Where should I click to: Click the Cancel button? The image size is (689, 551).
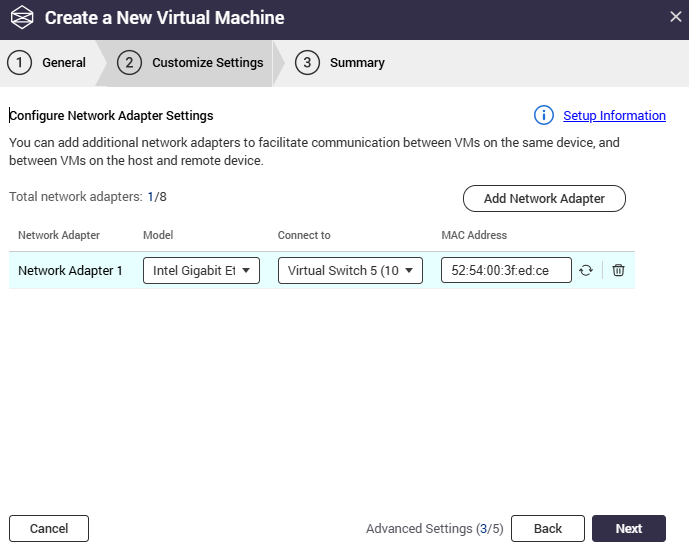click(x=49, y=528)
